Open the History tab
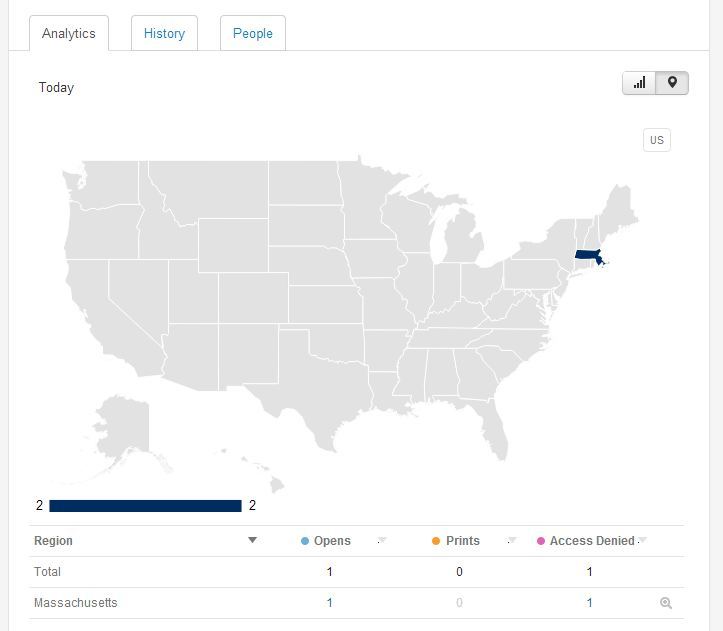Image resolution: width=723 pixels, height=631 pixels. 164,33
